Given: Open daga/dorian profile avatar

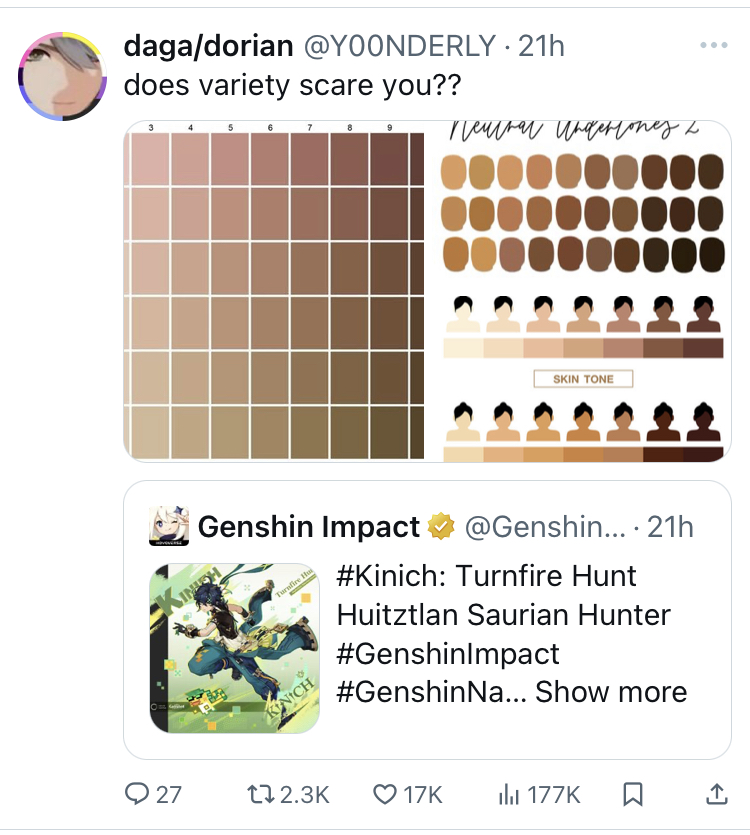Looking at the screenshot, I should click(63, 76).
